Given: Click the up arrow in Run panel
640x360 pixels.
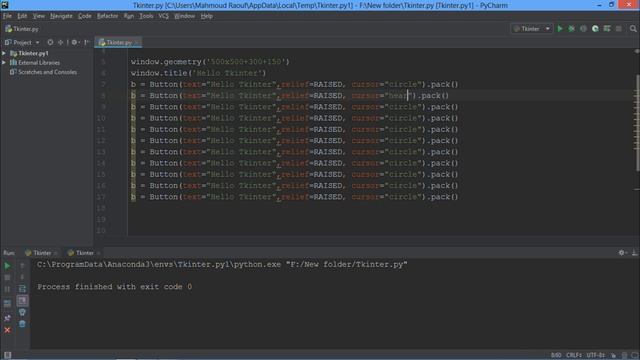Looking at the screenshot, I should 22,266.
